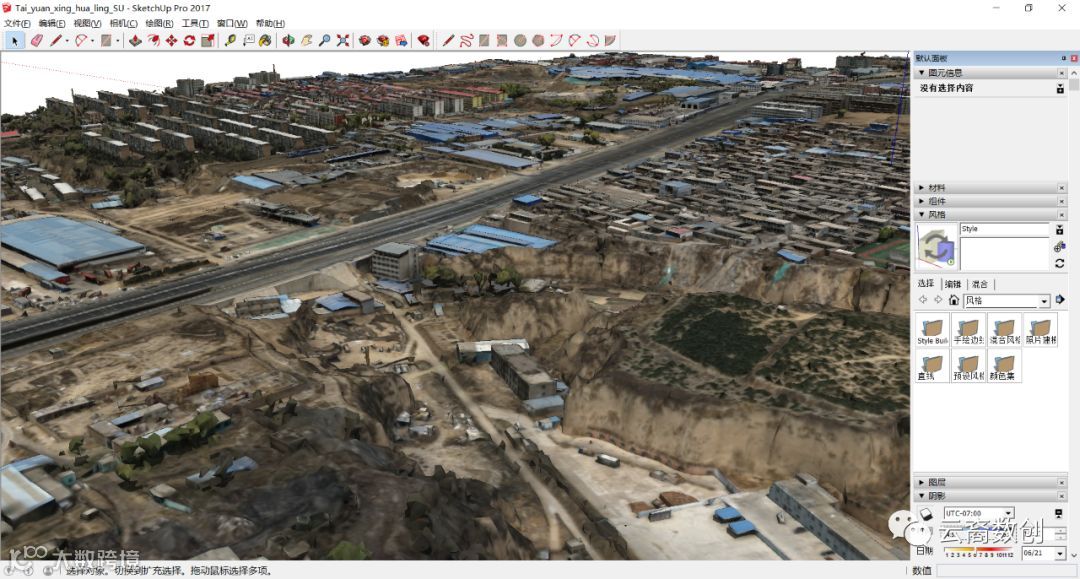This screenshot has width=1080, height=579.
Task: Open the 06/21 date dropdown
Action: click(x=1060, y=553)
